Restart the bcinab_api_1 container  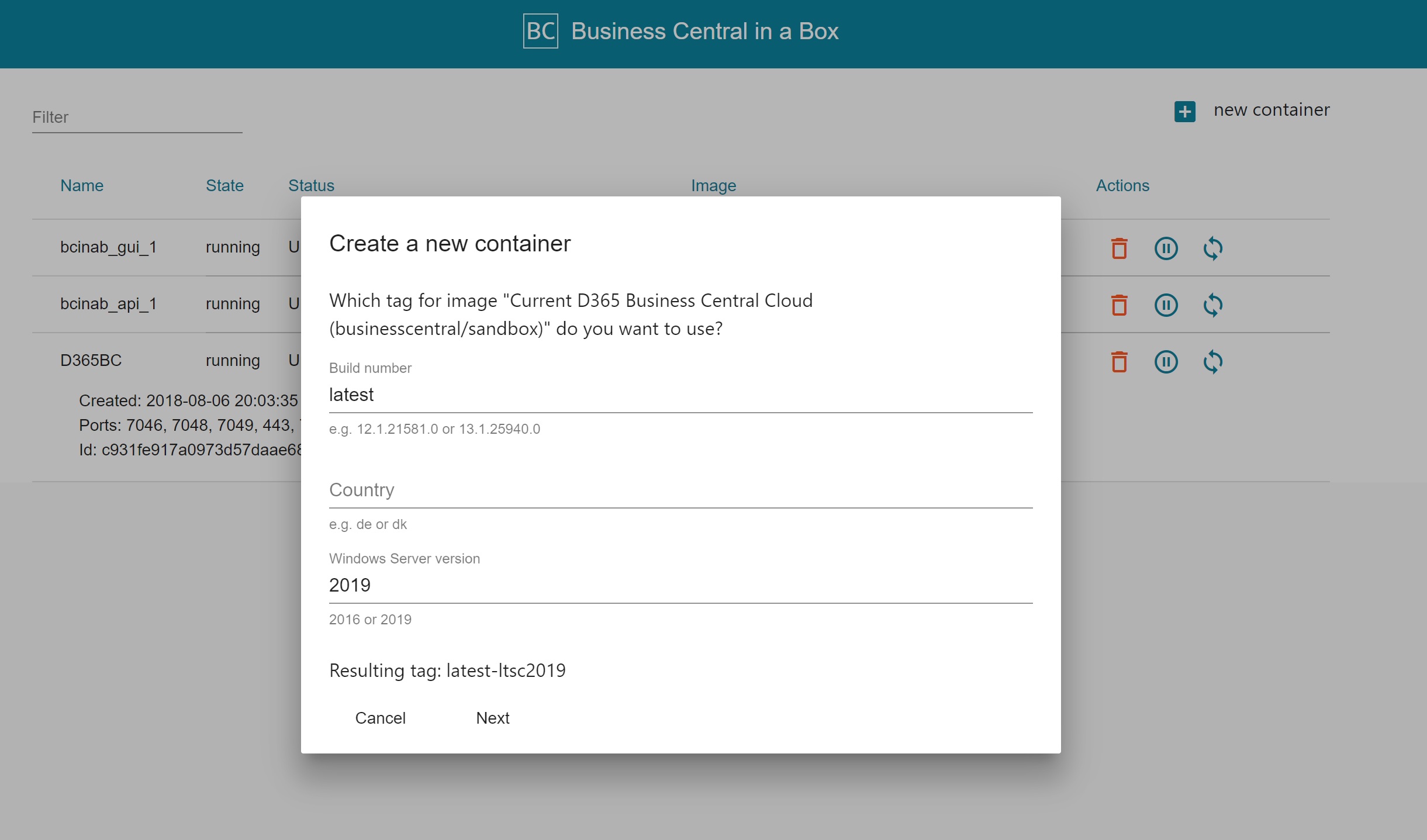click(x=1213, y=304)
